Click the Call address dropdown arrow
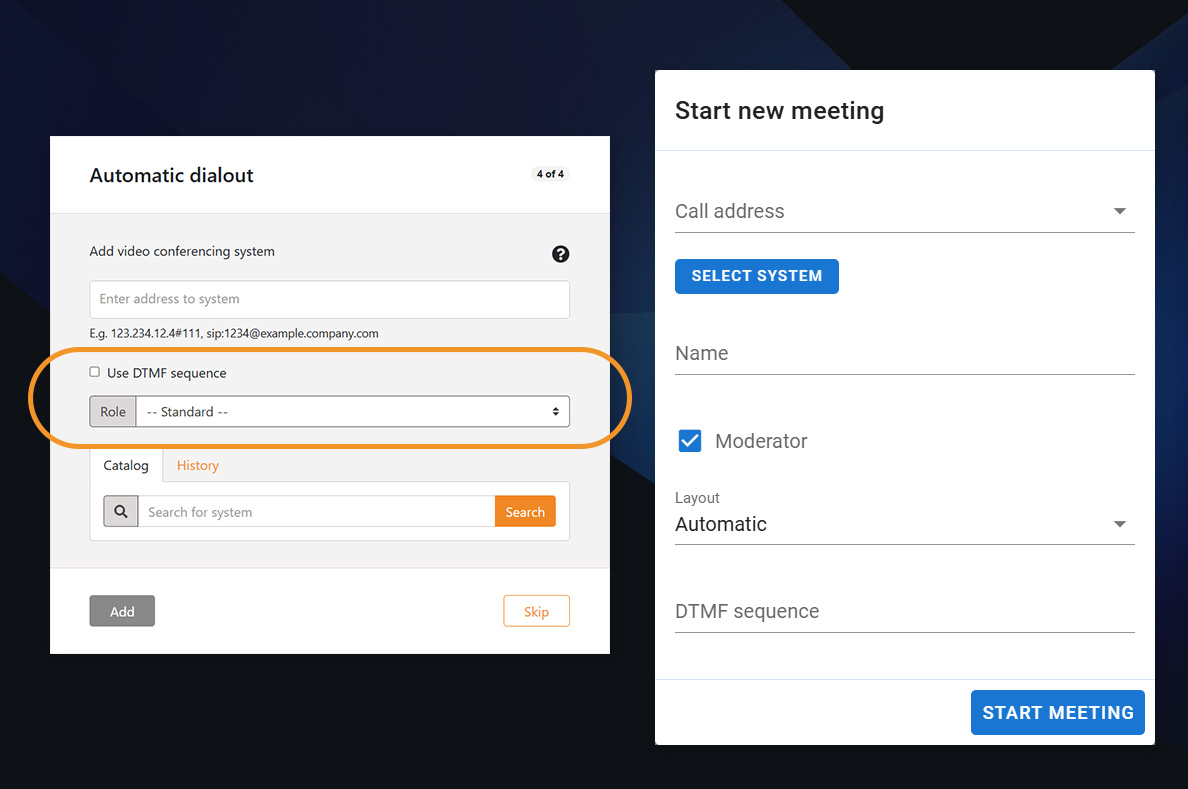The image size is (1188, 789). 1119,211
